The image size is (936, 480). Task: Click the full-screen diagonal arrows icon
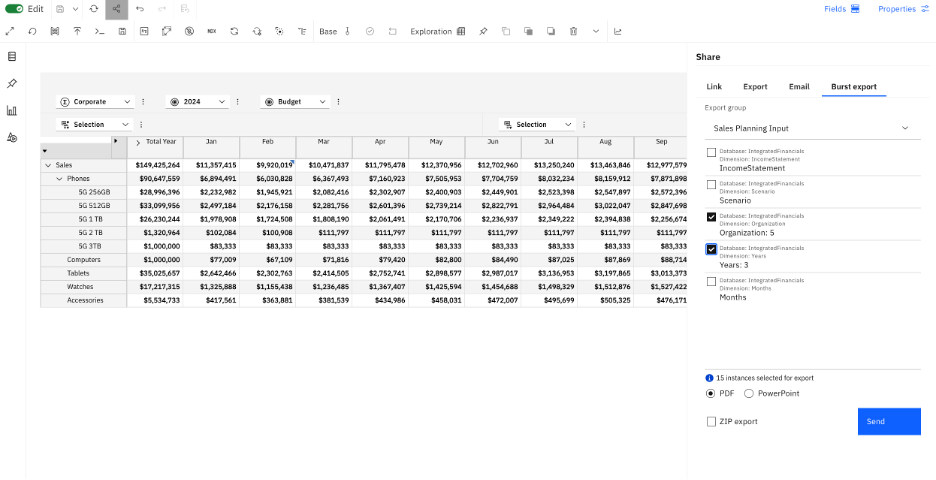[x=10, y=32]
